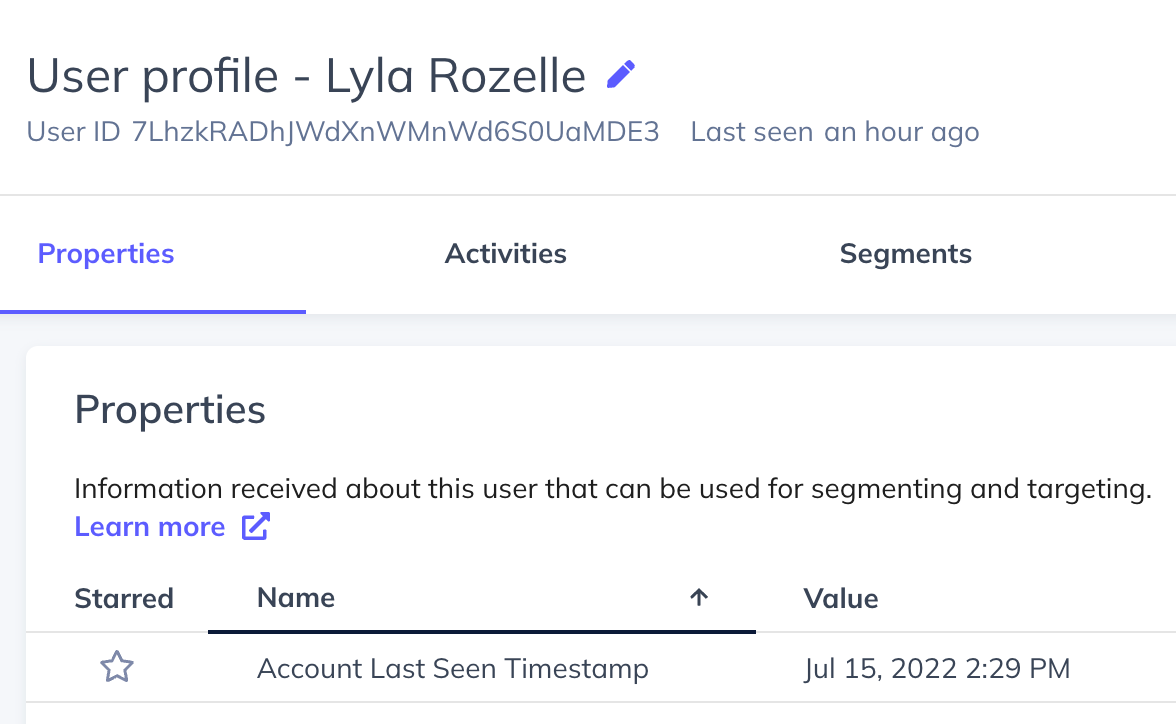Open the Activities tab
Screen dimensions: 1176x724
[506, 254]
